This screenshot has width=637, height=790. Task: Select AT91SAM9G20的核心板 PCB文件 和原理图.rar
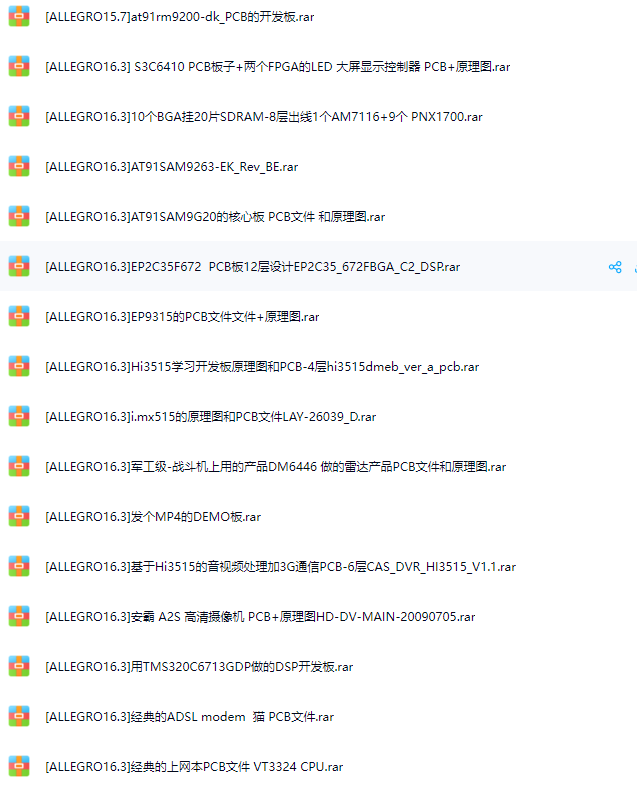[215, 217]
